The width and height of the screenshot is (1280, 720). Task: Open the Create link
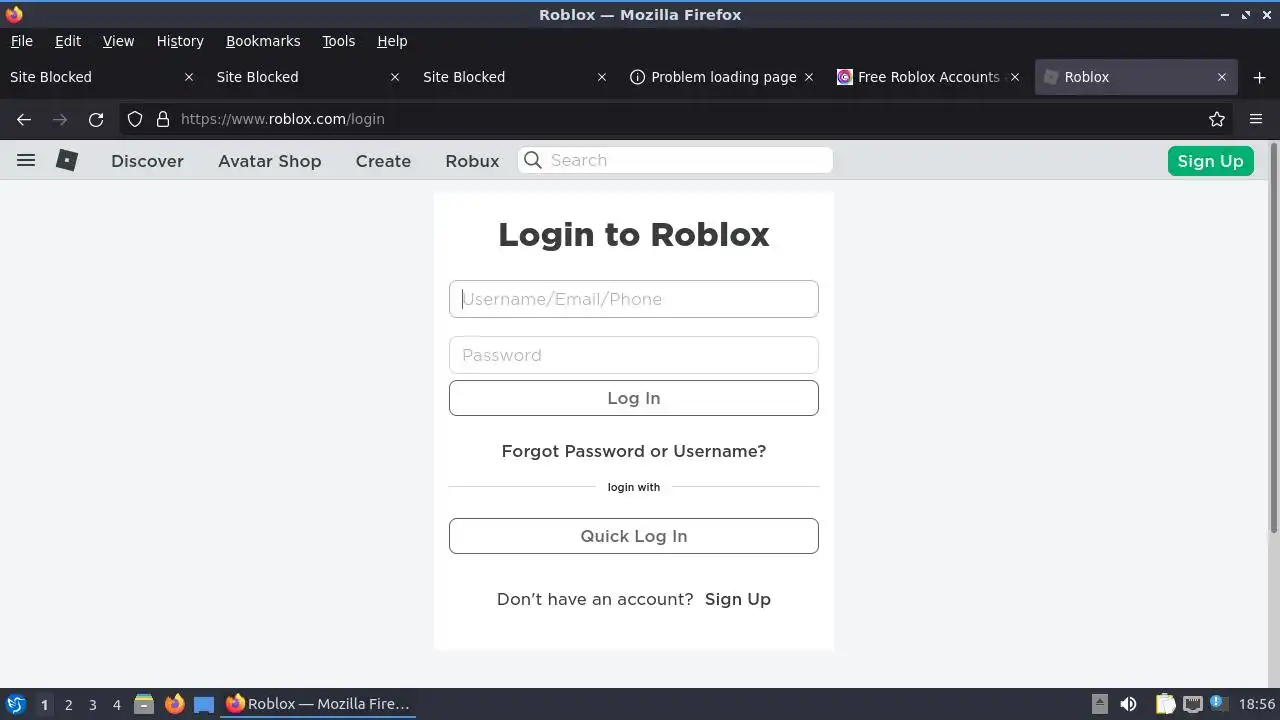(x=383, y=161)
